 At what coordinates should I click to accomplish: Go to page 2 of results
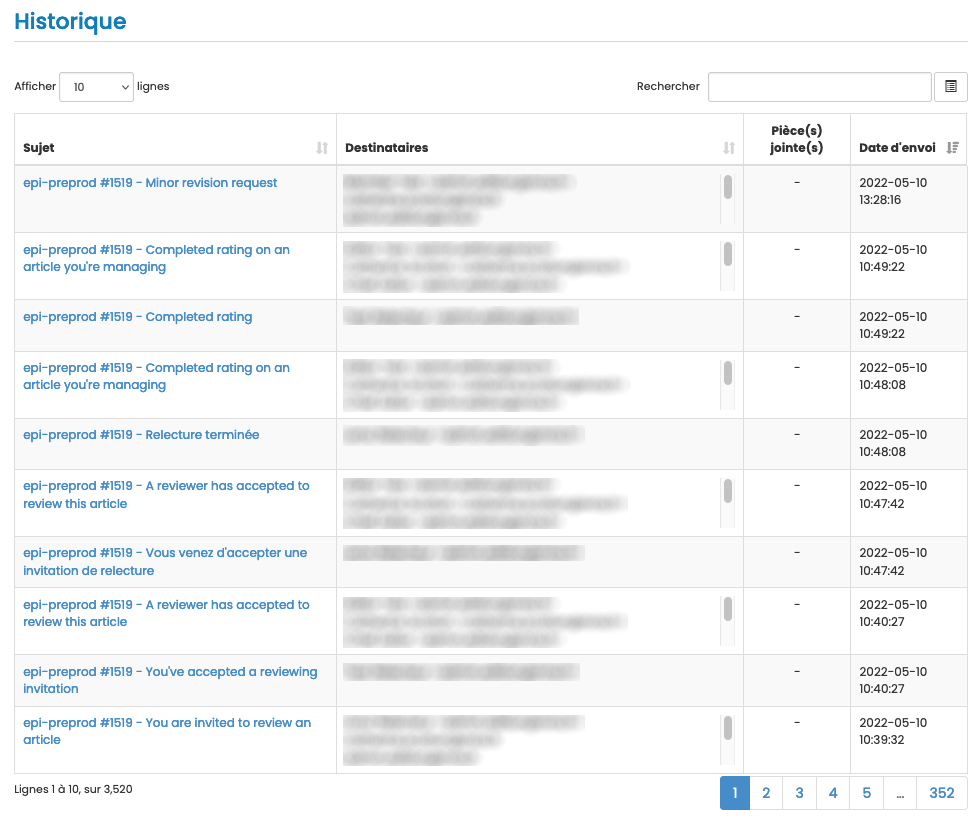coord(766,793)
